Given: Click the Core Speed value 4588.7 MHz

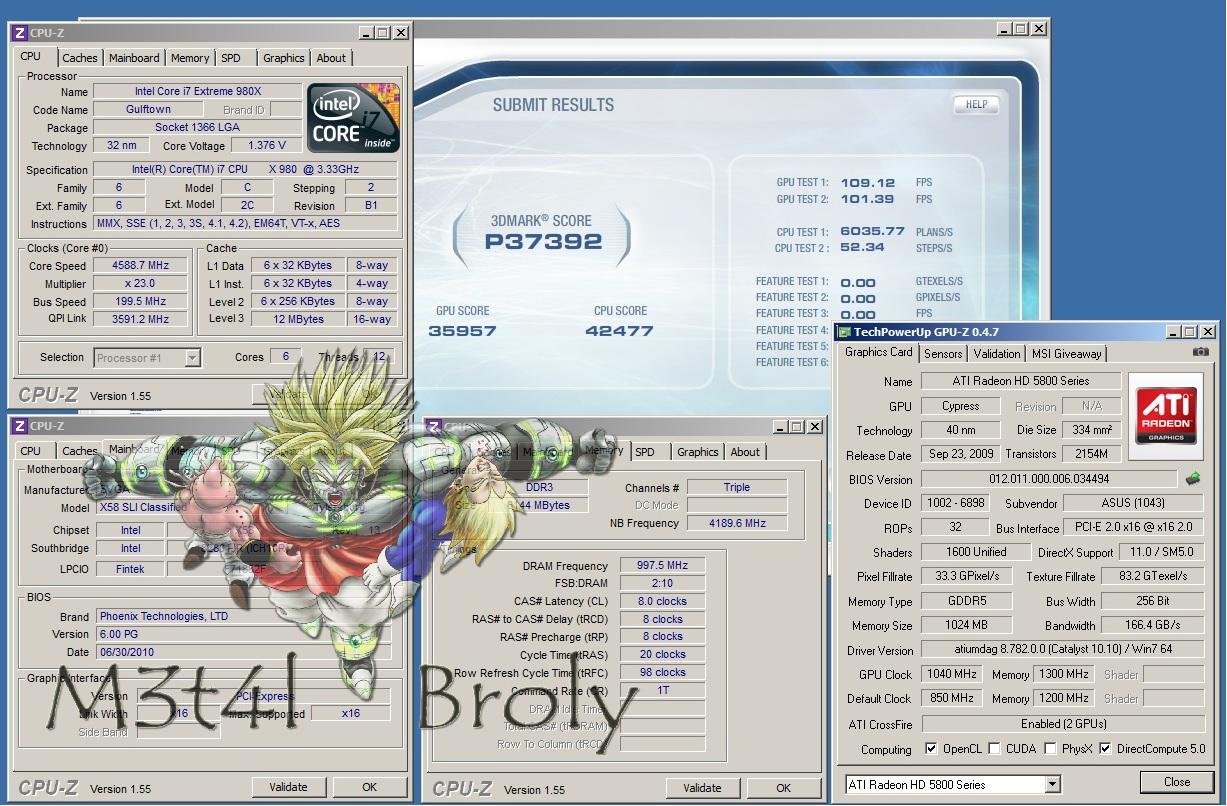Looking at the screenshot, I should (140, 266).
